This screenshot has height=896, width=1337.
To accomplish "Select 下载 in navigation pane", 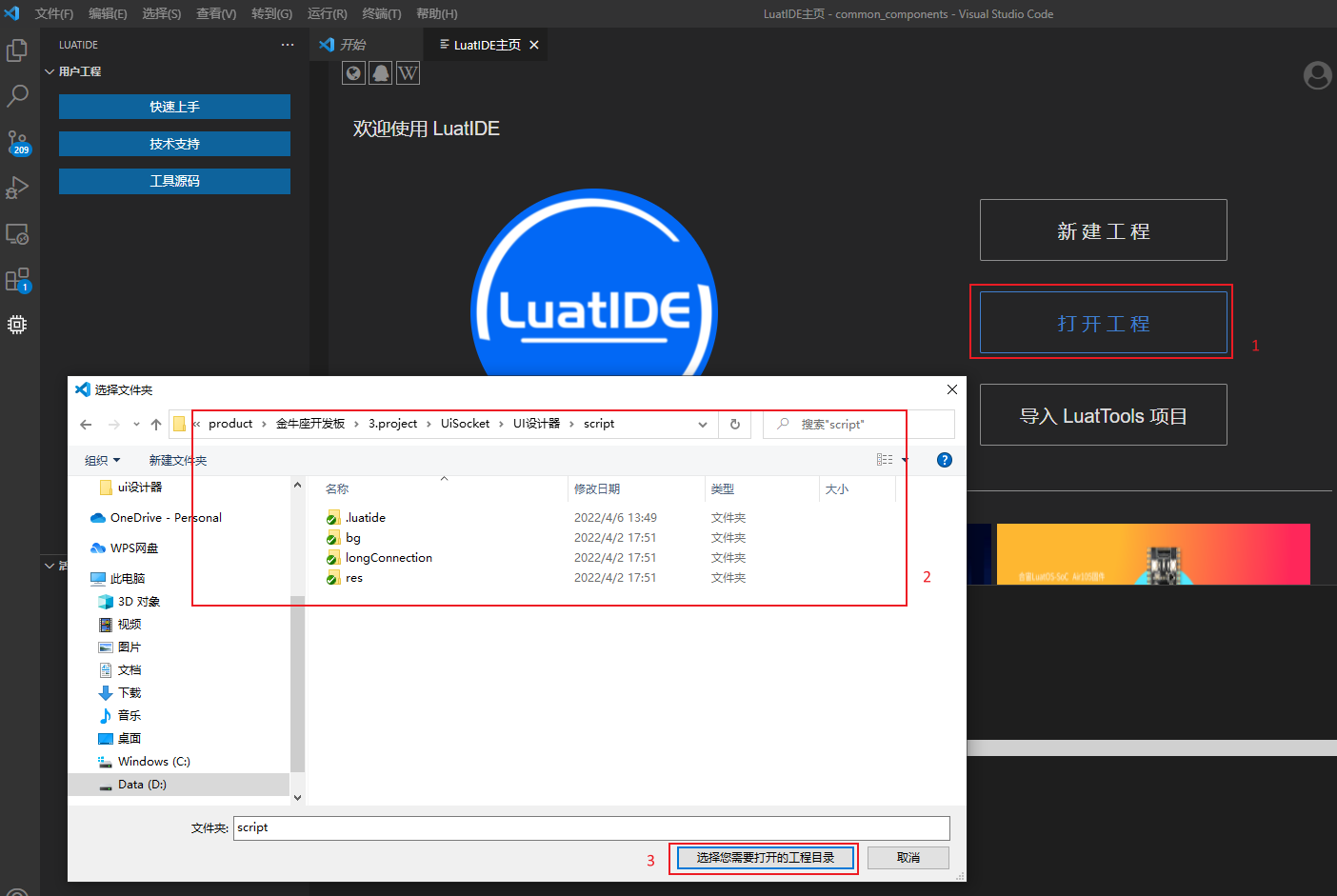I will [120, 693].
